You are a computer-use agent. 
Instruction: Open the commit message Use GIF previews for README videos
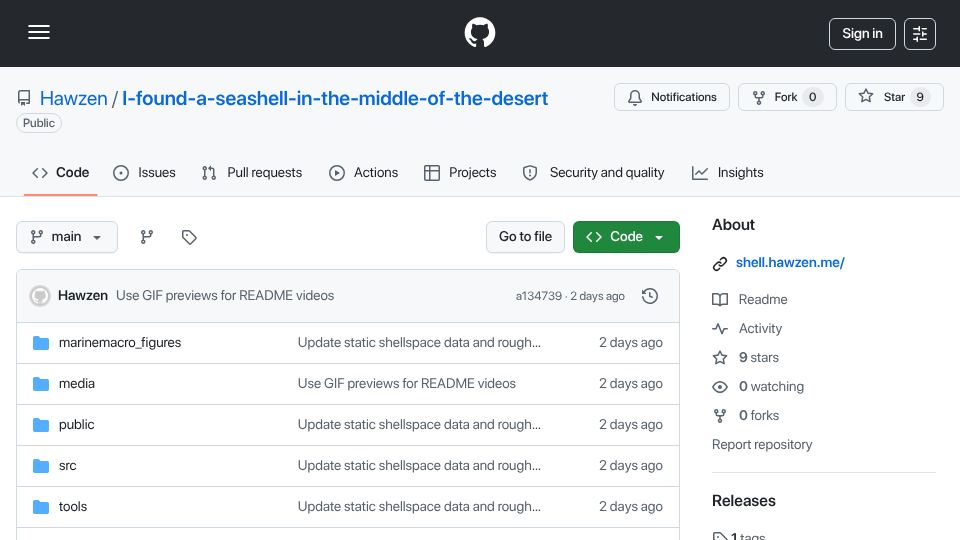pos(225,296)
